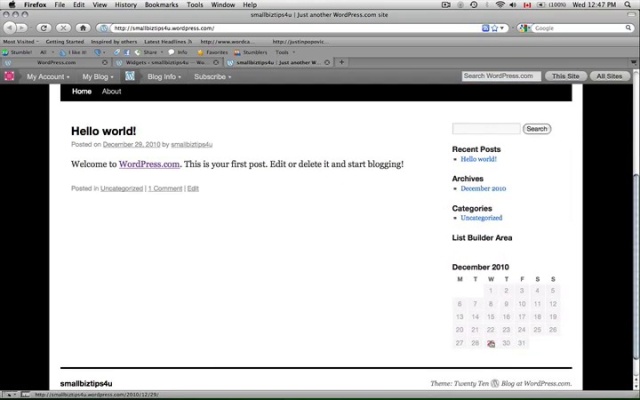List all tabs with the tab strip arrow
The width and height of the screenshot is (640, 400).
[x=633, y=62]
